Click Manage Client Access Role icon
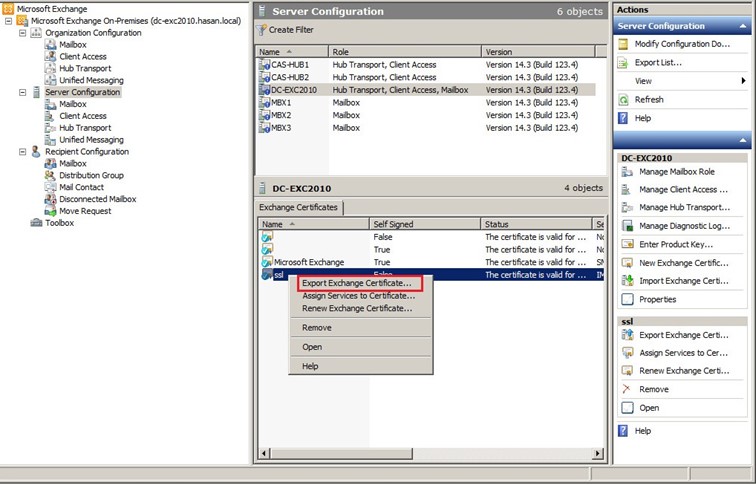Image resolution: width=756 pixels, height=485 pixels. pyautogui.click(x=627, y=189)
